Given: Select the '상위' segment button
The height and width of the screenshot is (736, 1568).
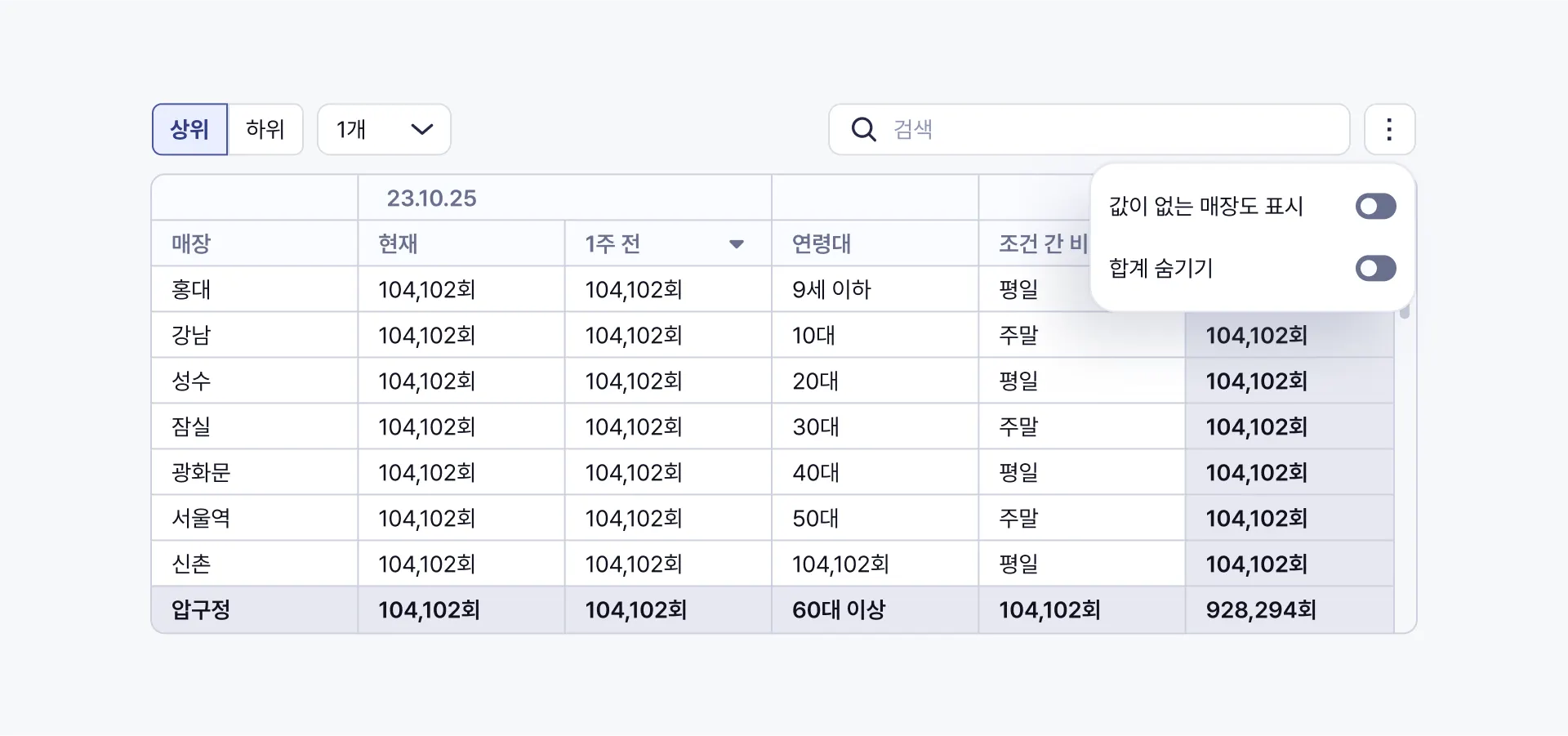Looking at the screenshot, I should tap(189, 129).
